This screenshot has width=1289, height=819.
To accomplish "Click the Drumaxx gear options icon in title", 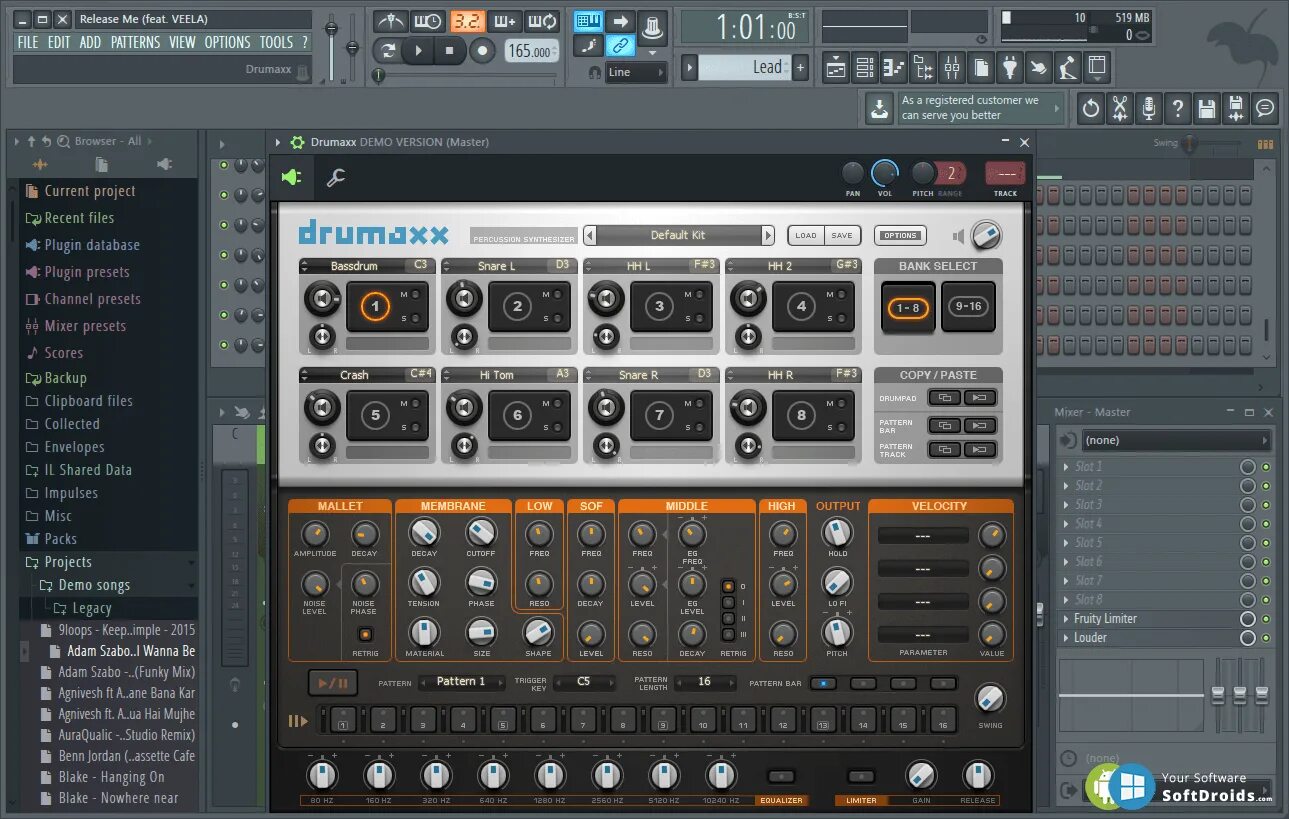I will tap(297, 142).
